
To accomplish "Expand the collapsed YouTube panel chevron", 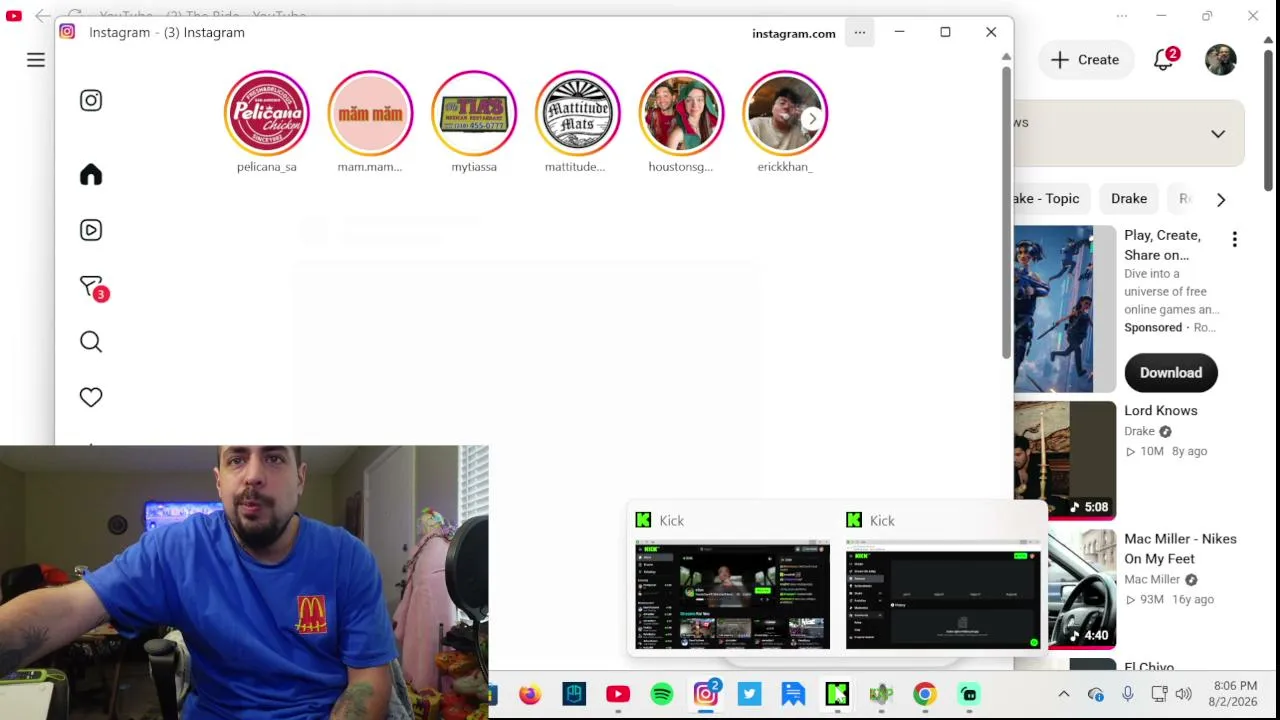I will click(x=1218, y=134).
